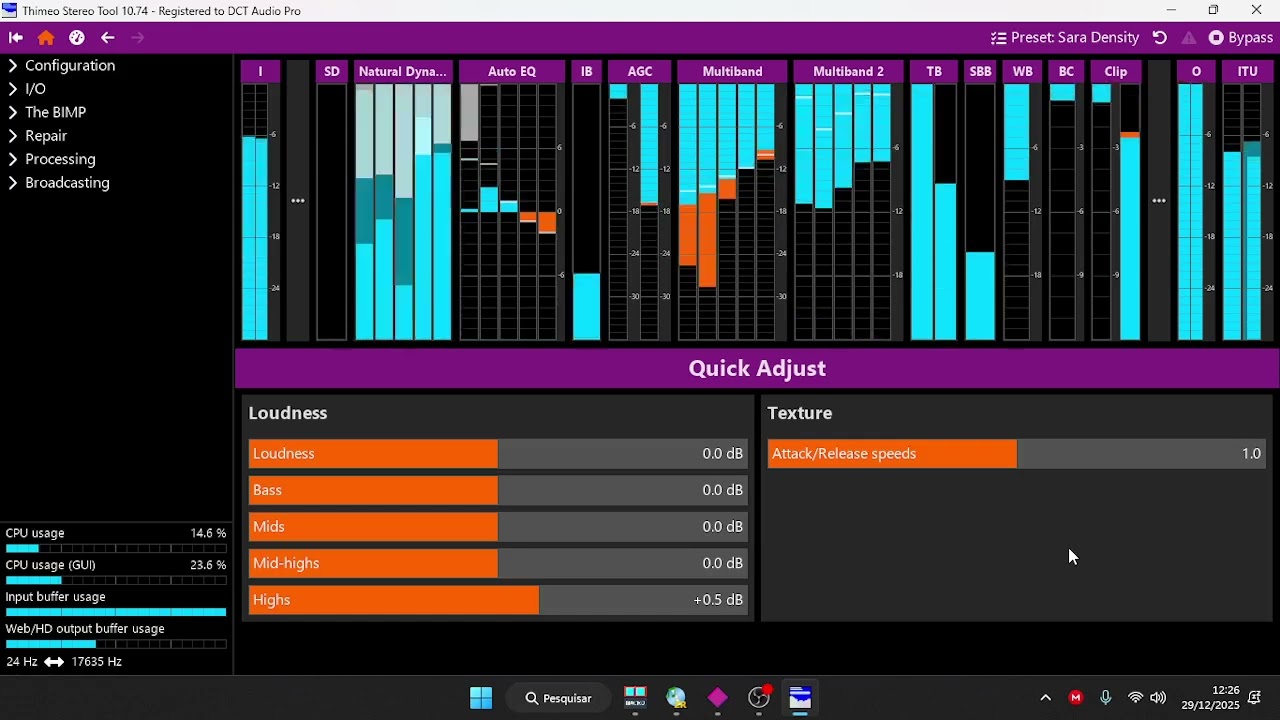This screenshot has height=720, width=1280.
Task: Click the Pesquisar taskbar search box
Action: (x=559, y=698)
